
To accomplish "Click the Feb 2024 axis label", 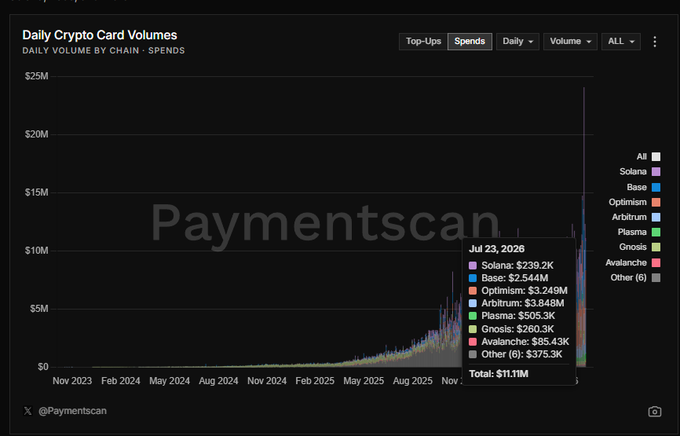I will 121,381.
